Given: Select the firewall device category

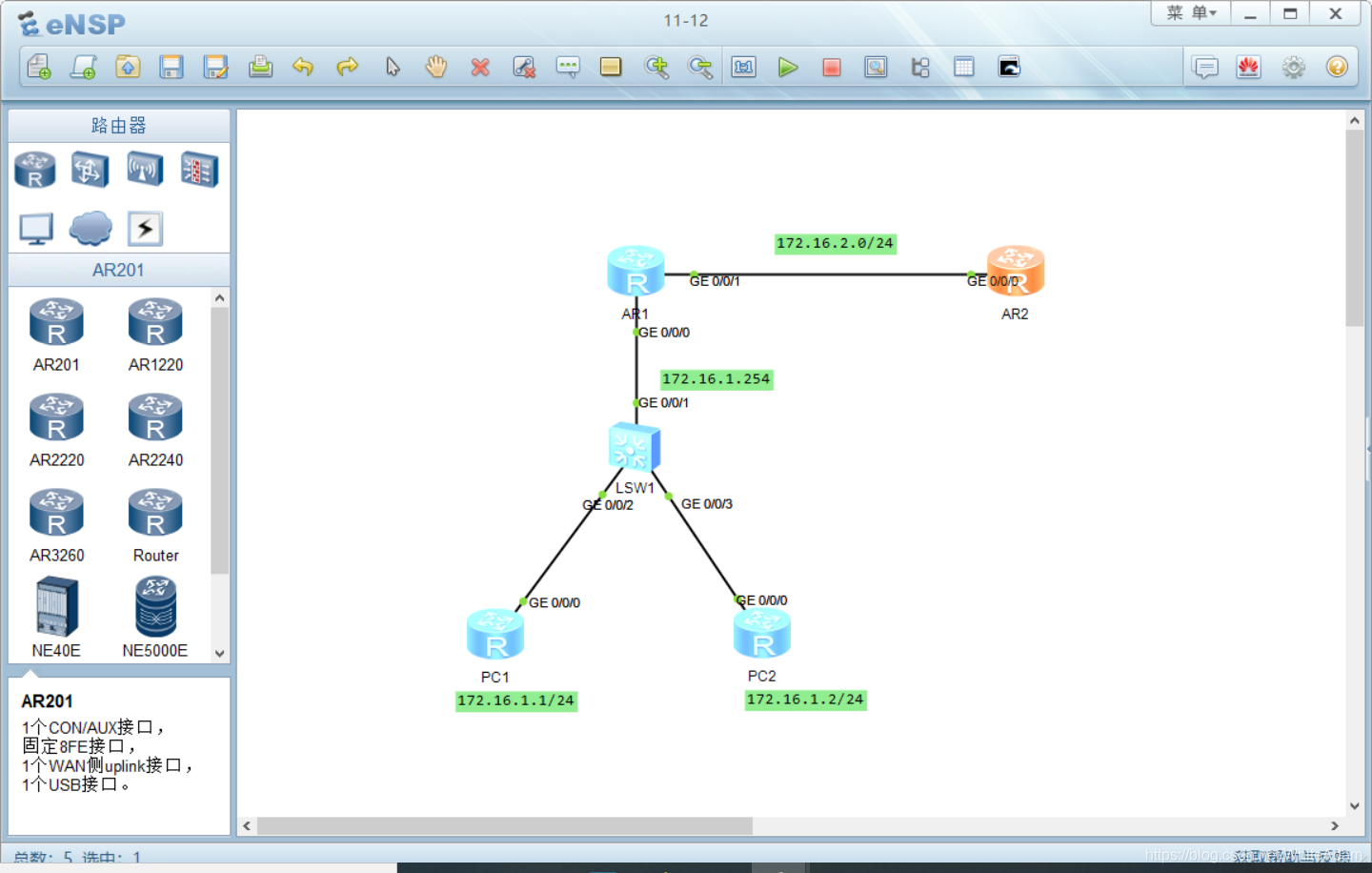Looking at the screenshot, I should 200,170.
